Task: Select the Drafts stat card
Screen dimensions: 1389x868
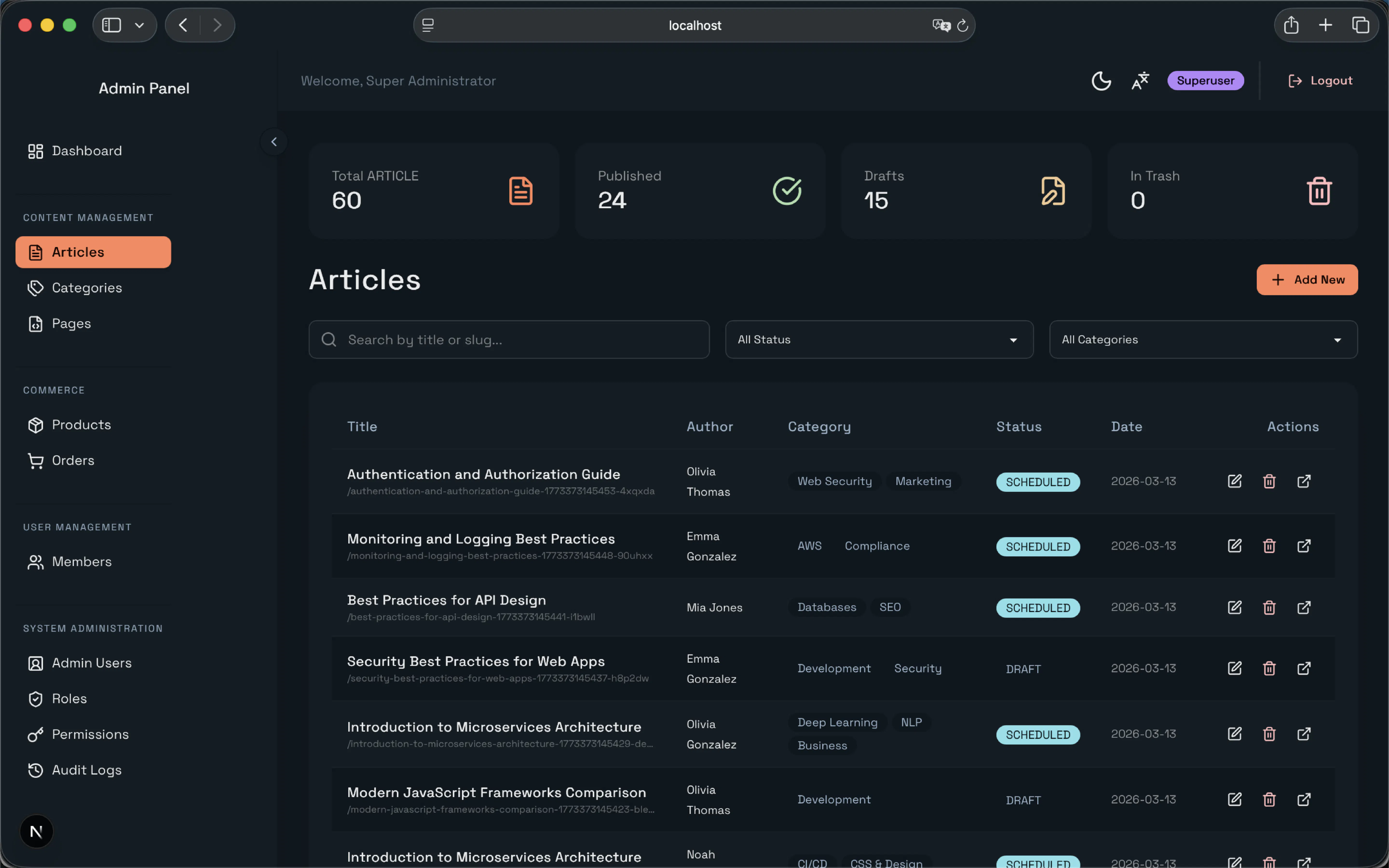Action: point(966,191)
